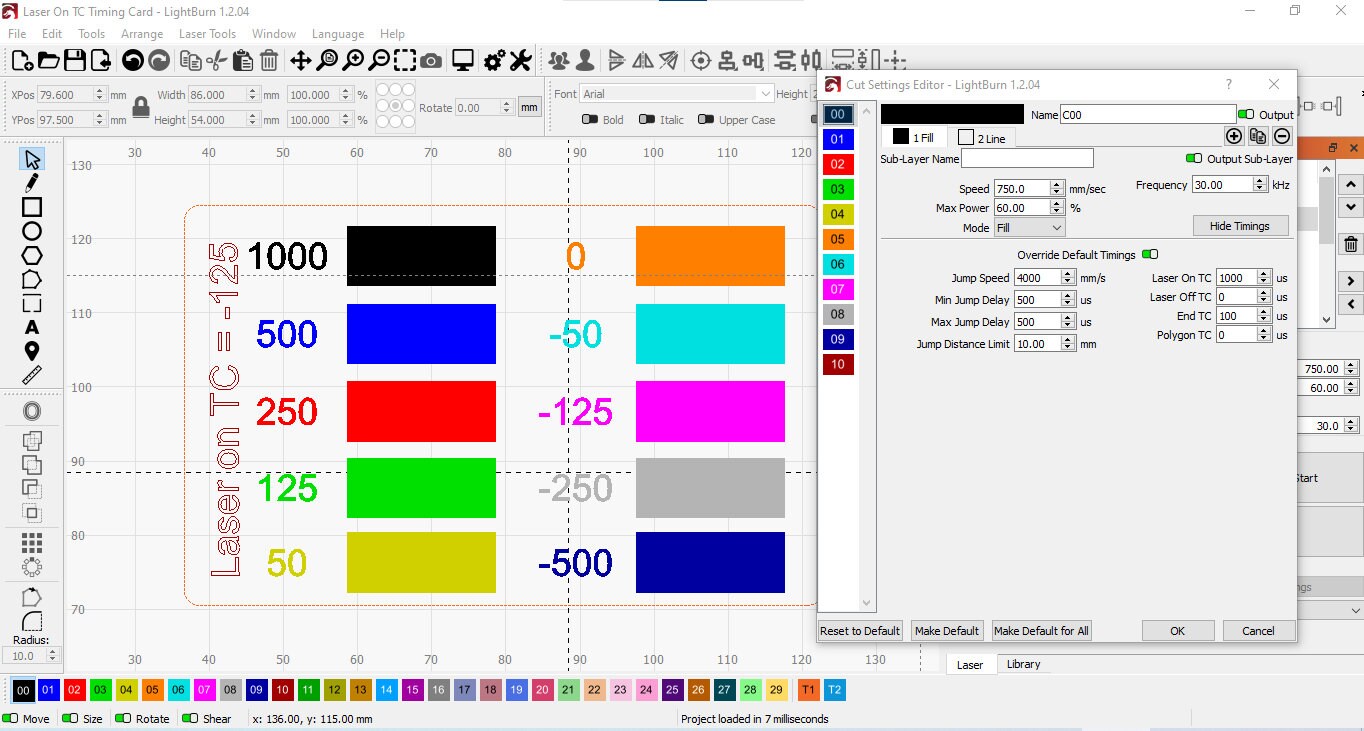Select the Rectangle drawing tool
This screenshot has height=731, width=1364.
tap(32, 207)
